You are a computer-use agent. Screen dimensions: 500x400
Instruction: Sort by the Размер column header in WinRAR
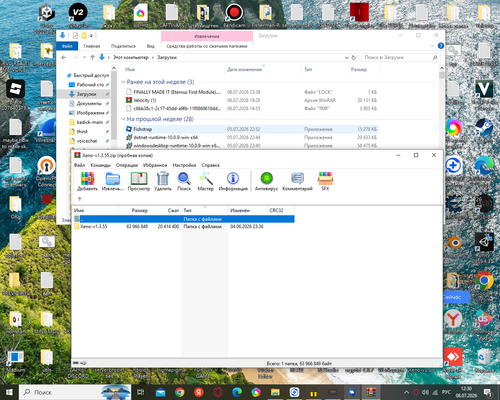click(x=134, y=210)
